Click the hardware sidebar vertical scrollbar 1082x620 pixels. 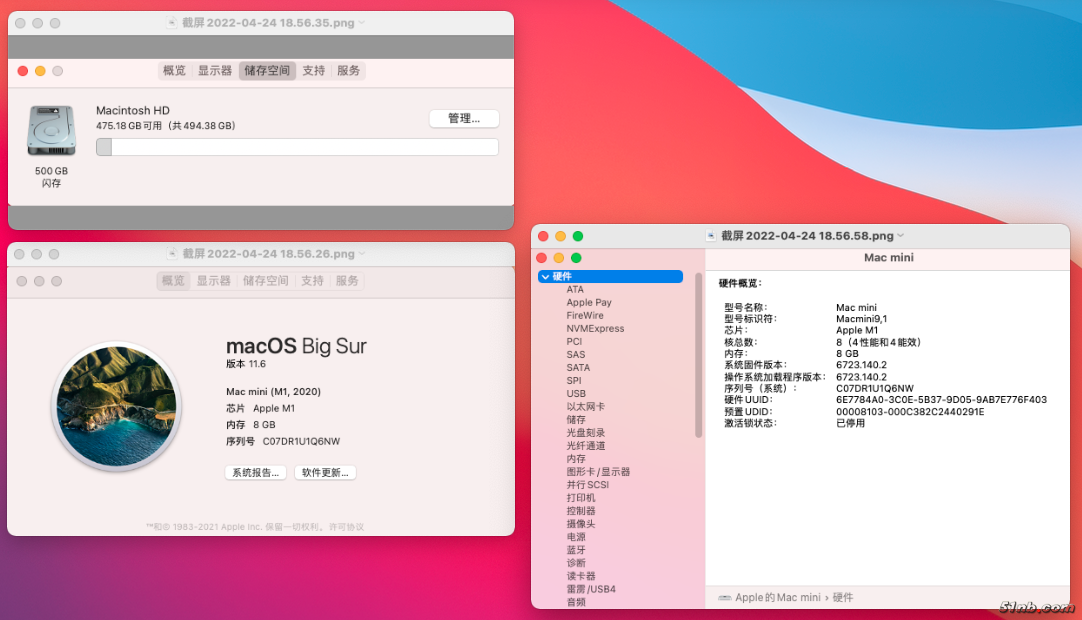click(698, 356)
